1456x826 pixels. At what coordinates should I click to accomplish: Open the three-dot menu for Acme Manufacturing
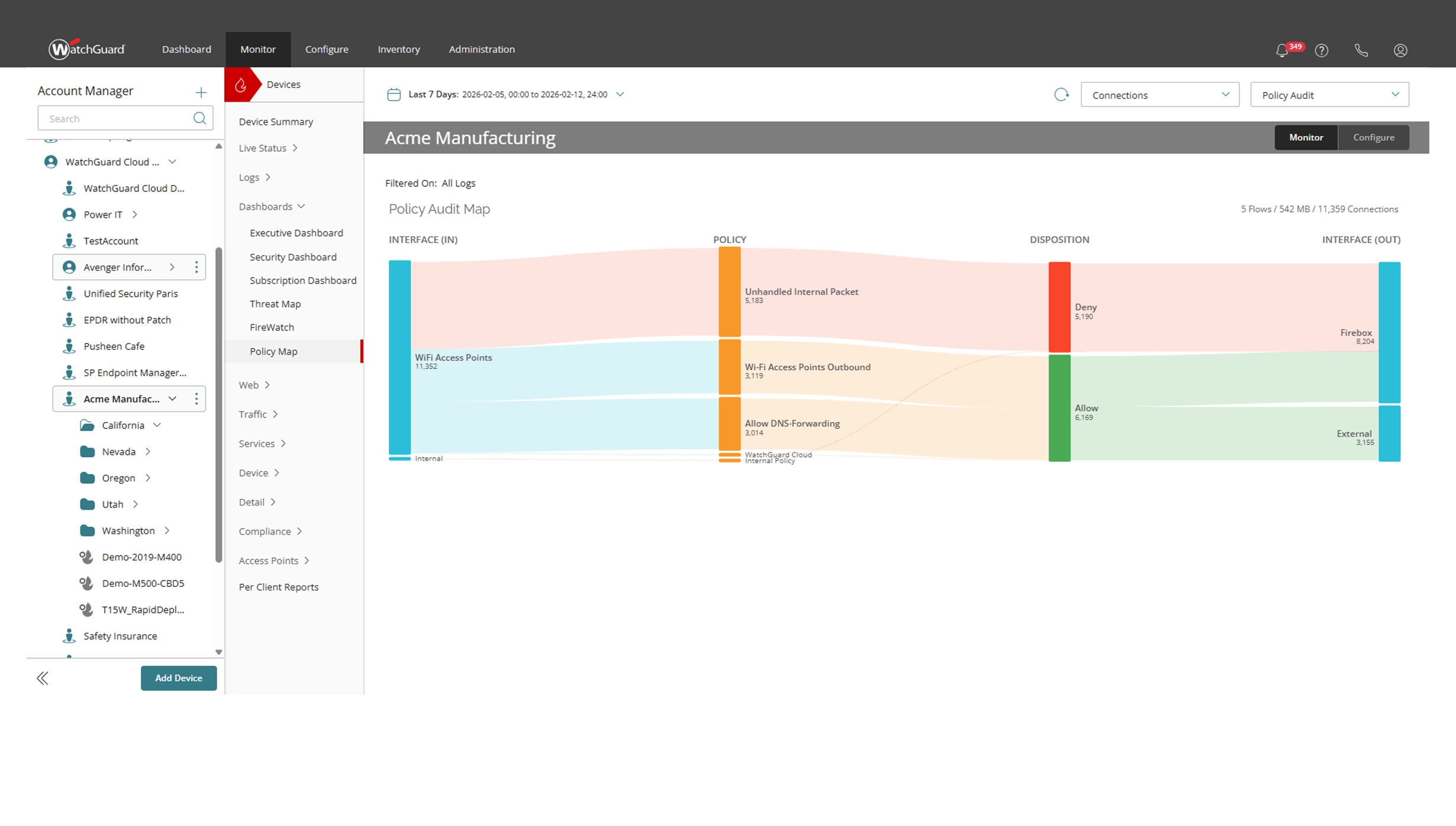196,399
